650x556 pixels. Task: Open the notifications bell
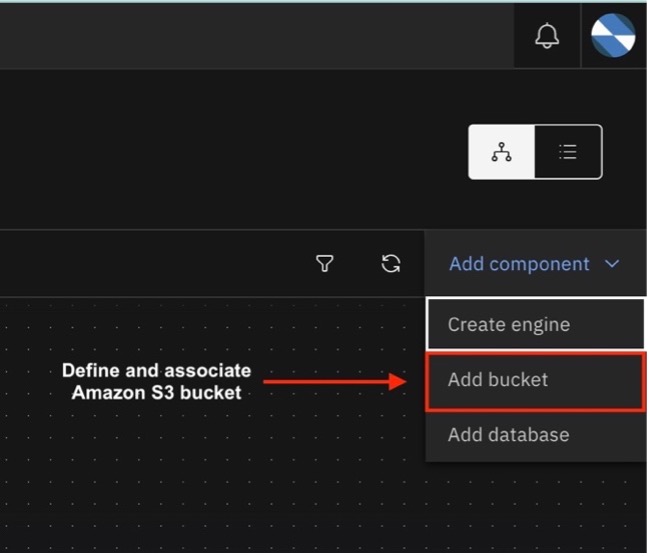pyautogui.click(x=549, y=36)
